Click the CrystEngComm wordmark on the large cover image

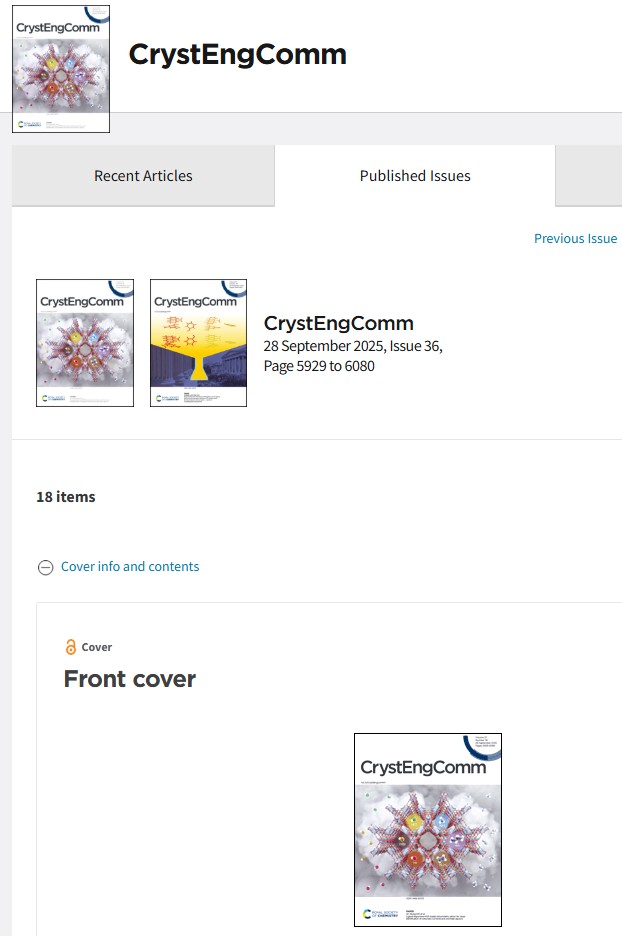[423, 767]
